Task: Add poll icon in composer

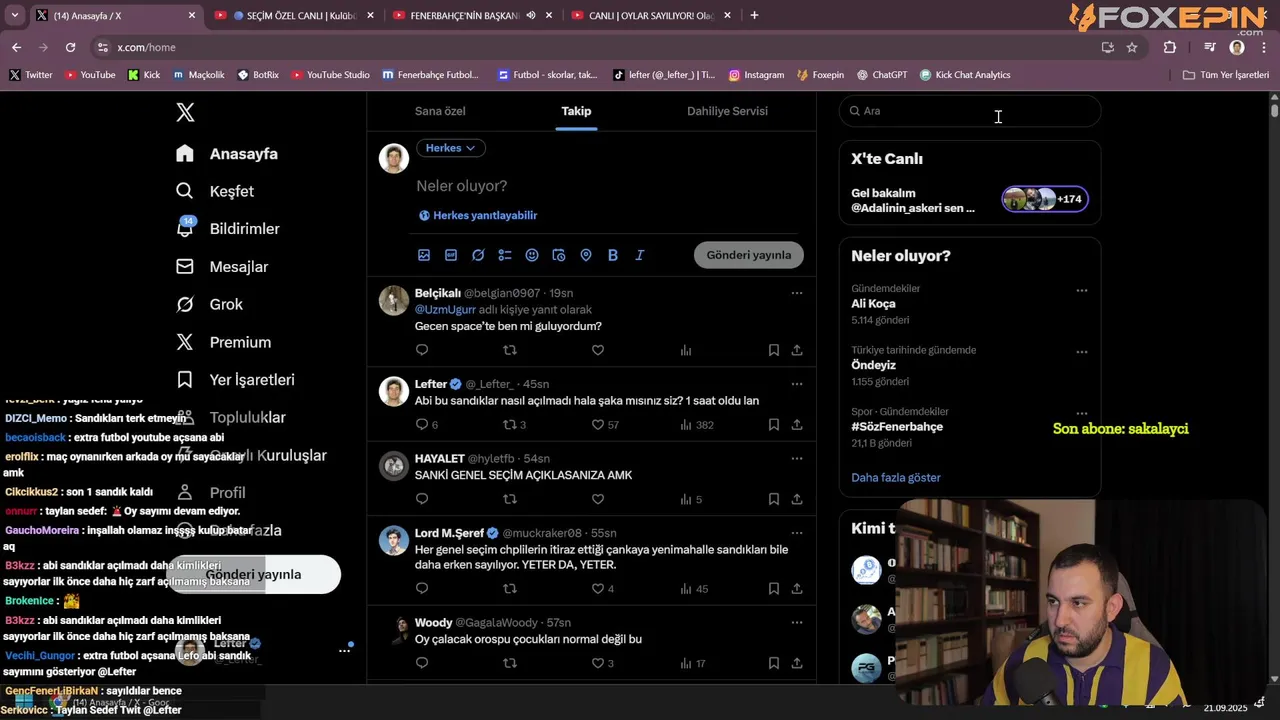Action: tap(505, 255)
